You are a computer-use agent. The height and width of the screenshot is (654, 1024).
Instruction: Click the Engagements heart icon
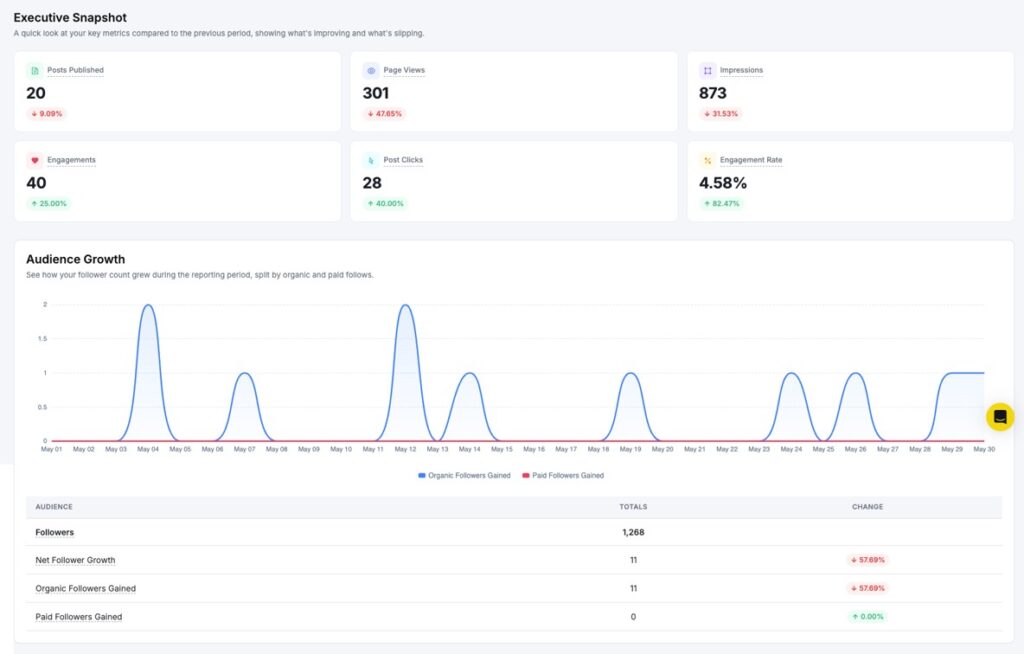(x=35, y=160)
